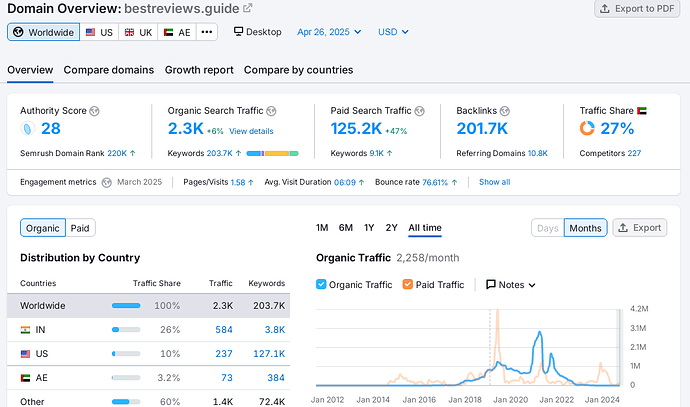
Task: Uncheck the Paid Traffic checkbox
Action: pos(407,284)
